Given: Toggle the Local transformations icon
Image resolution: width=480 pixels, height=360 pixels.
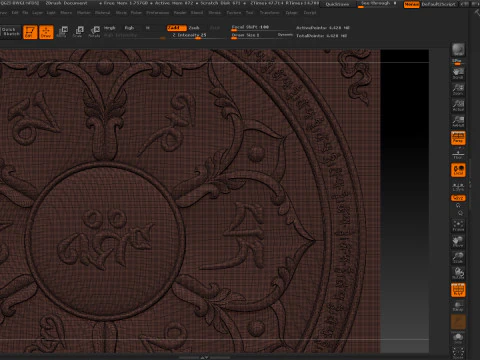Looking at the screenshot, I should click(x=458, y=170).
